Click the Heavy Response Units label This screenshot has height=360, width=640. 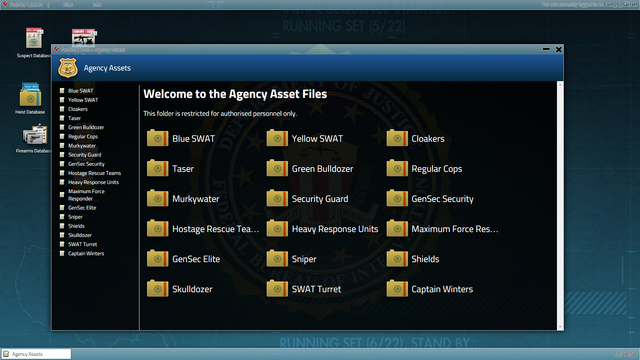tap(335, 229)
